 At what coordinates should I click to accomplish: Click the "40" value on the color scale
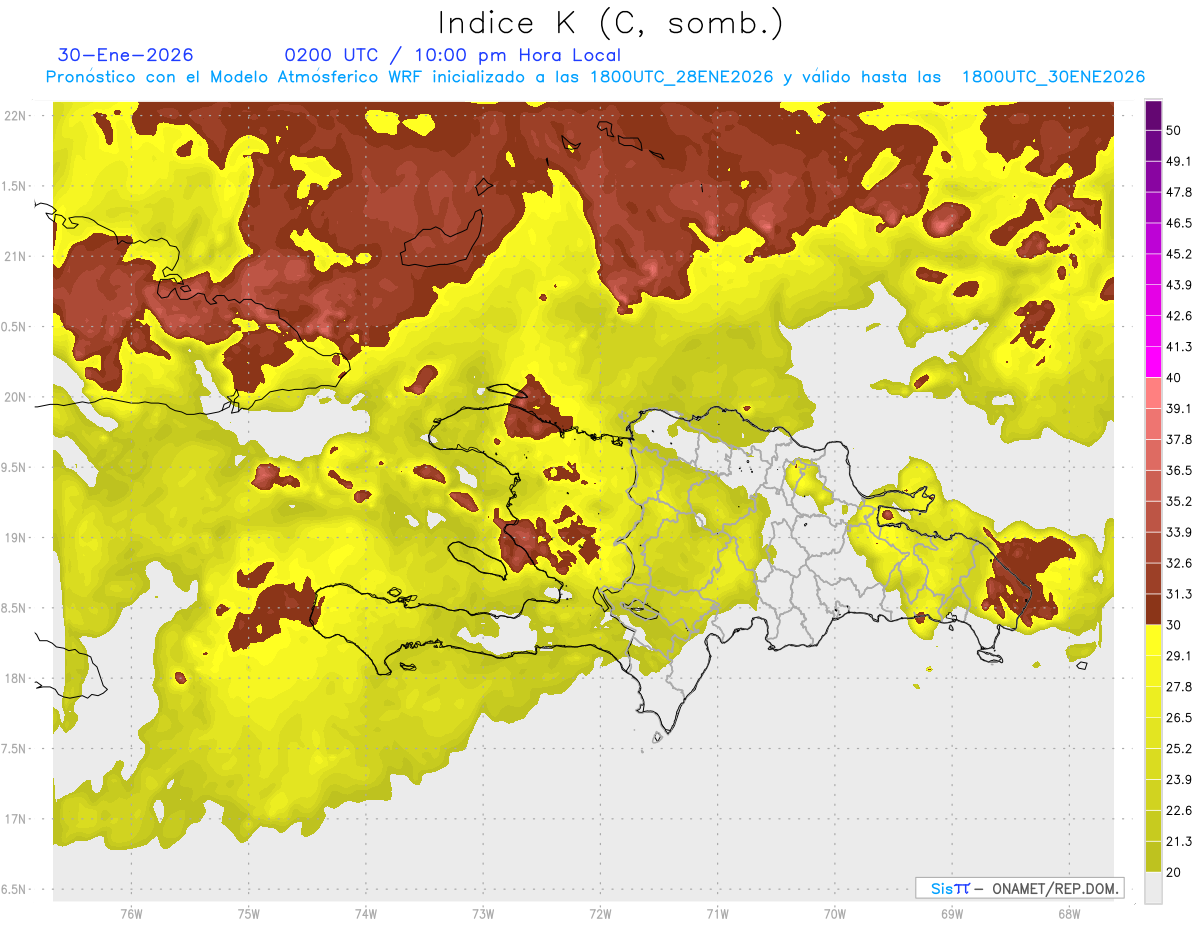click(x=1174, y=378)
